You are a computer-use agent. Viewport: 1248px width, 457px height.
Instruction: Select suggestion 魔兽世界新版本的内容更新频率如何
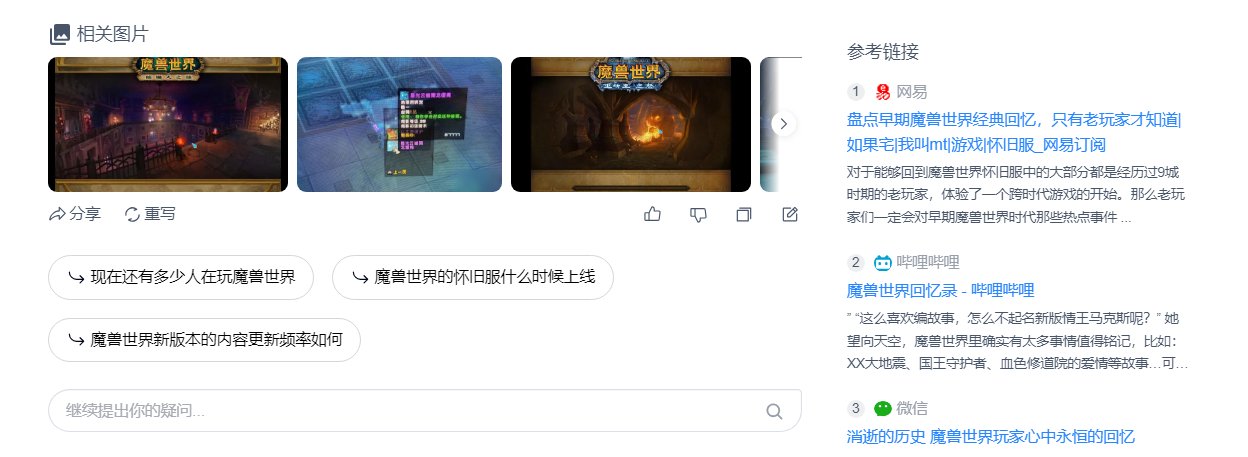coord(204,340)
